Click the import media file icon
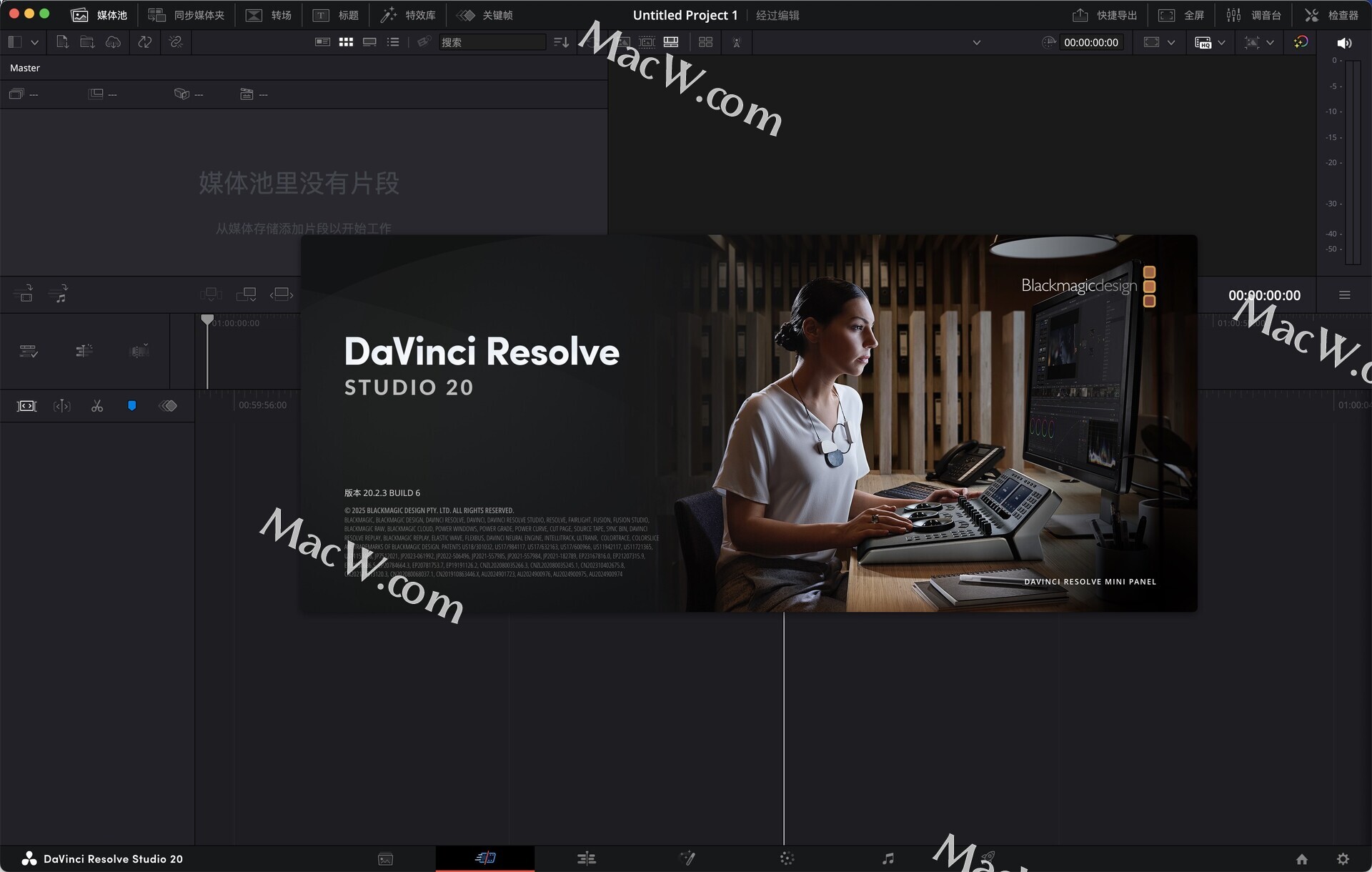 [x=62, y=42]
